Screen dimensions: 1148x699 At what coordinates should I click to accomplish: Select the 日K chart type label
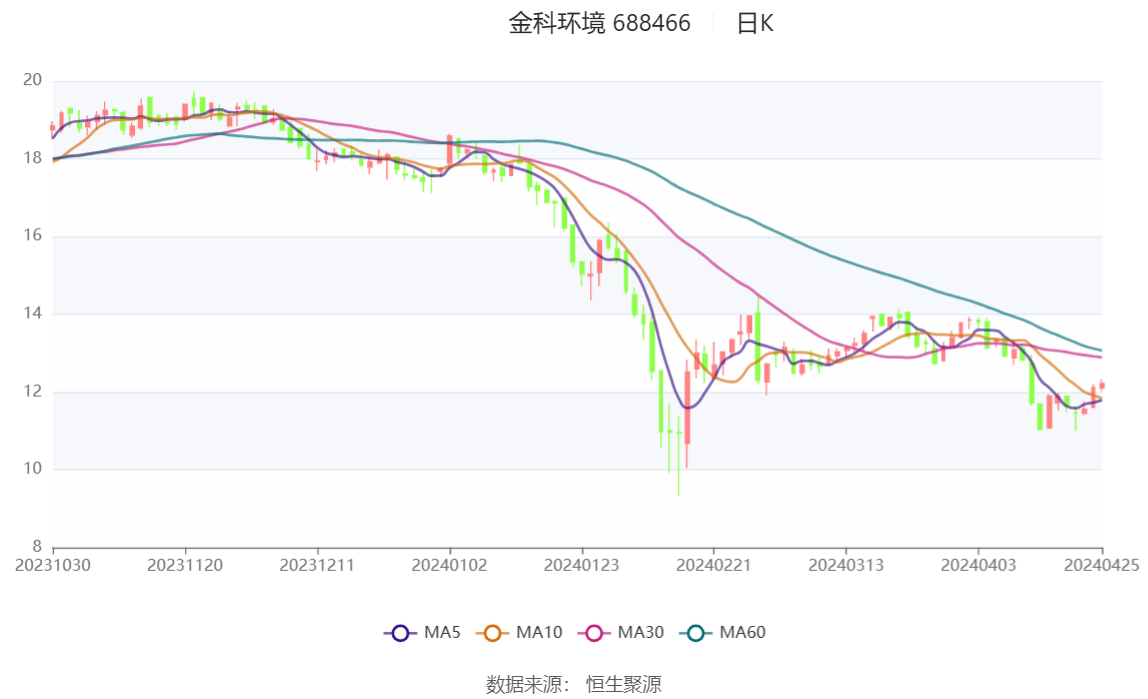point(755,23)
